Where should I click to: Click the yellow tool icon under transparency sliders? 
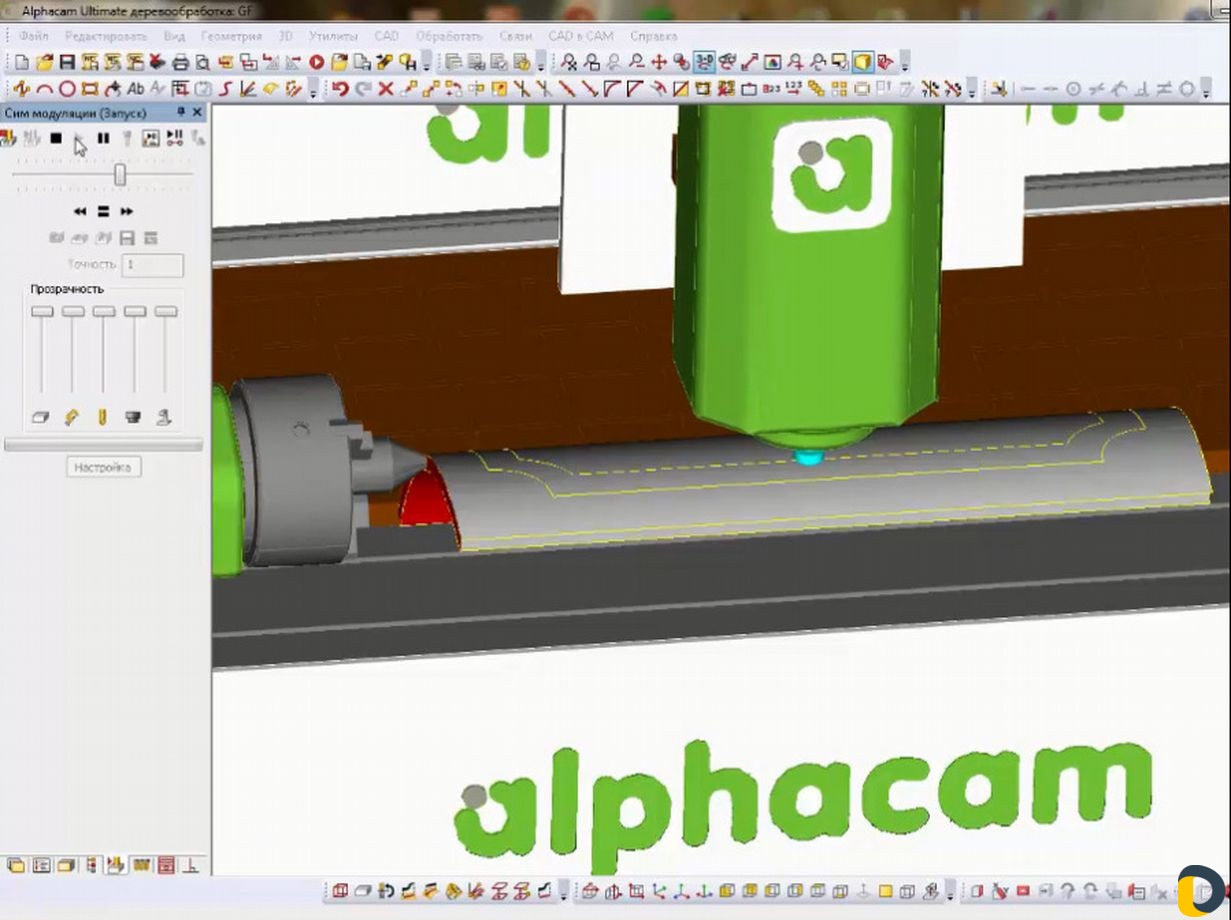[103, 417]
